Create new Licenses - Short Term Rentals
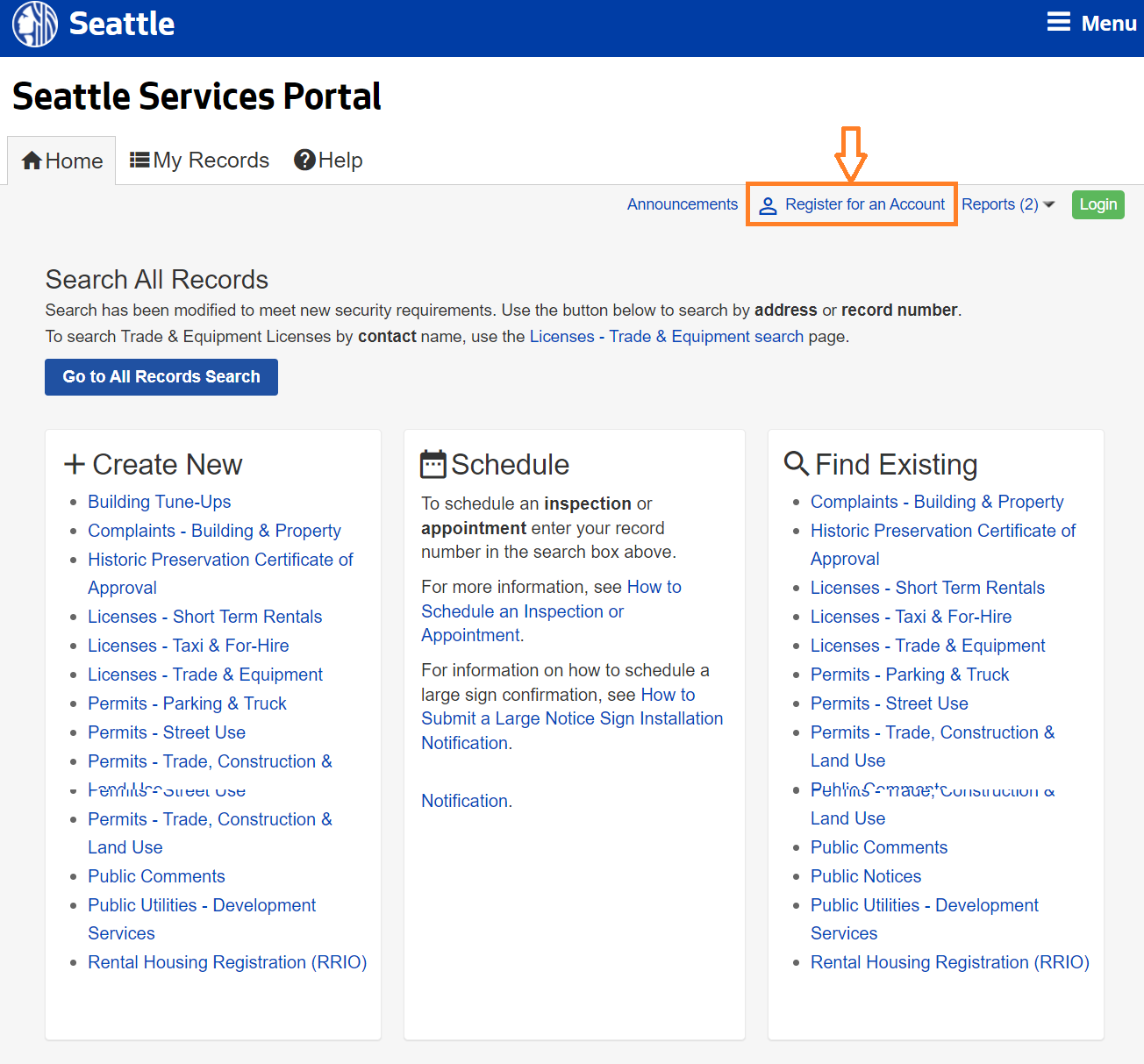Viewport: 1144px width, 1064px height. 205,617
